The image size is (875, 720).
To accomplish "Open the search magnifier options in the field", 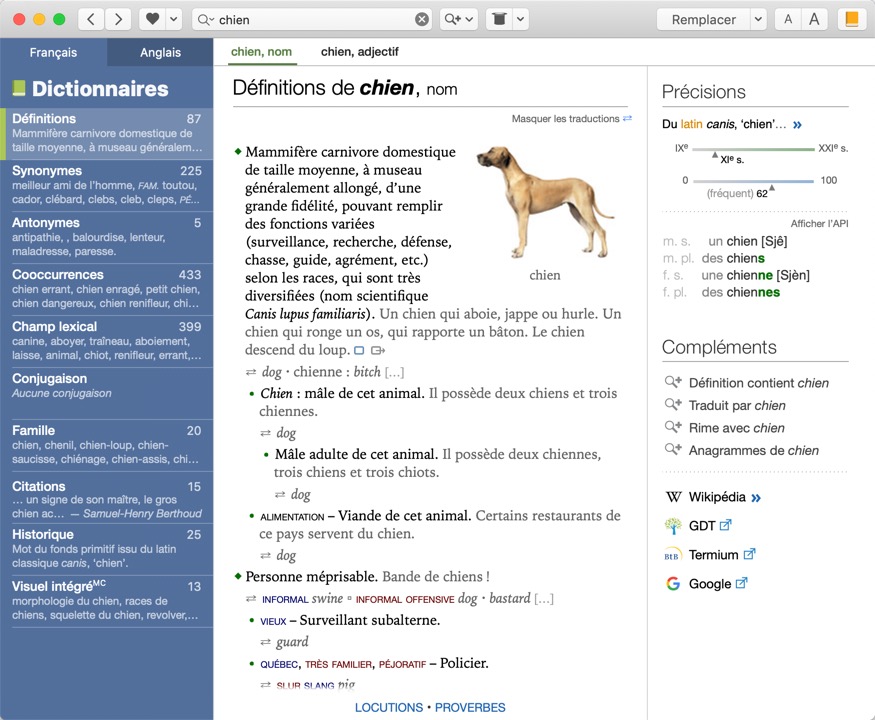I will coord(205,20).
